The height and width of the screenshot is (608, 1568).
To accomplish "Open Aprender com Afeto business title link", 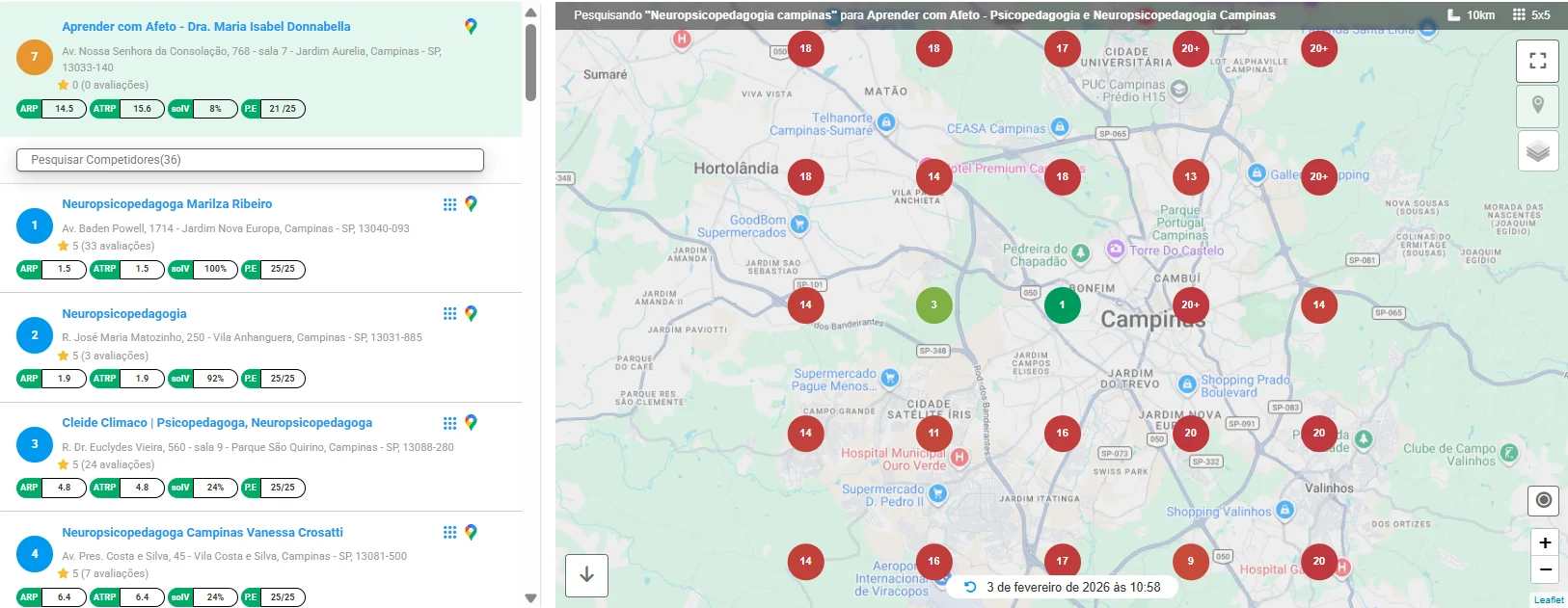I will coord(206,27).
